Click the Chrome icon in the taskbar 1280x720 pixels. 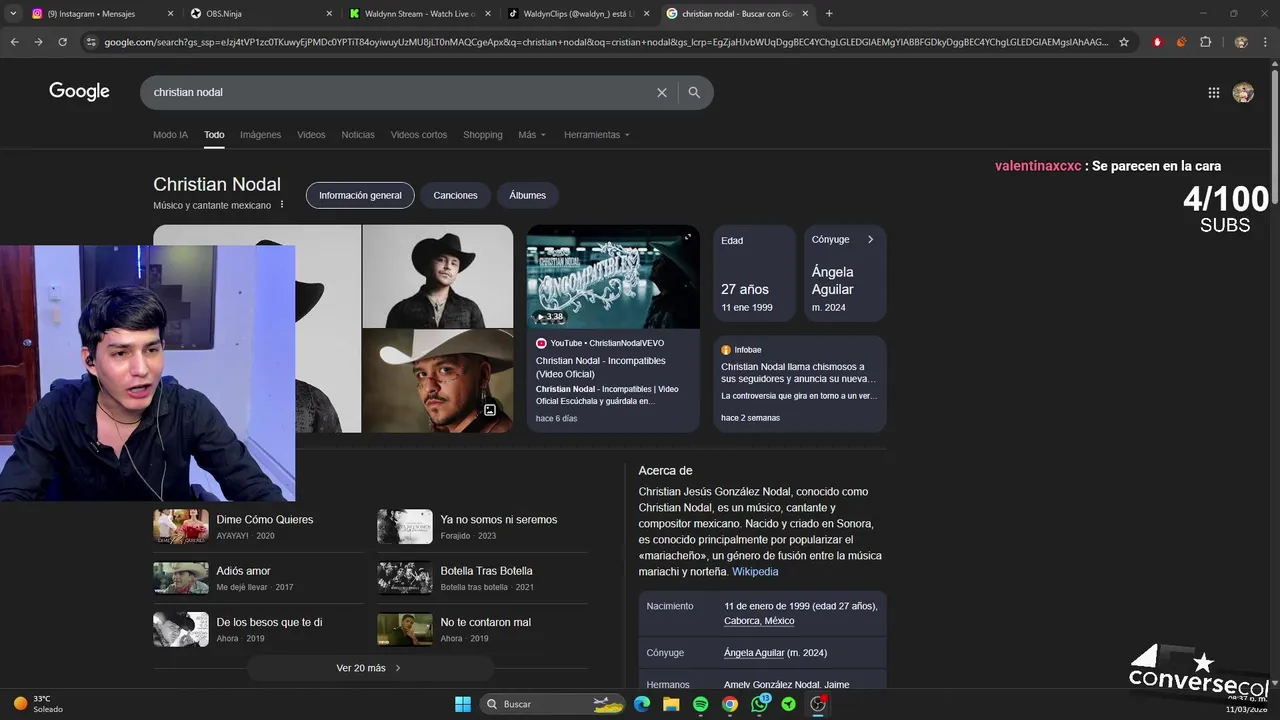pos(730,704)
